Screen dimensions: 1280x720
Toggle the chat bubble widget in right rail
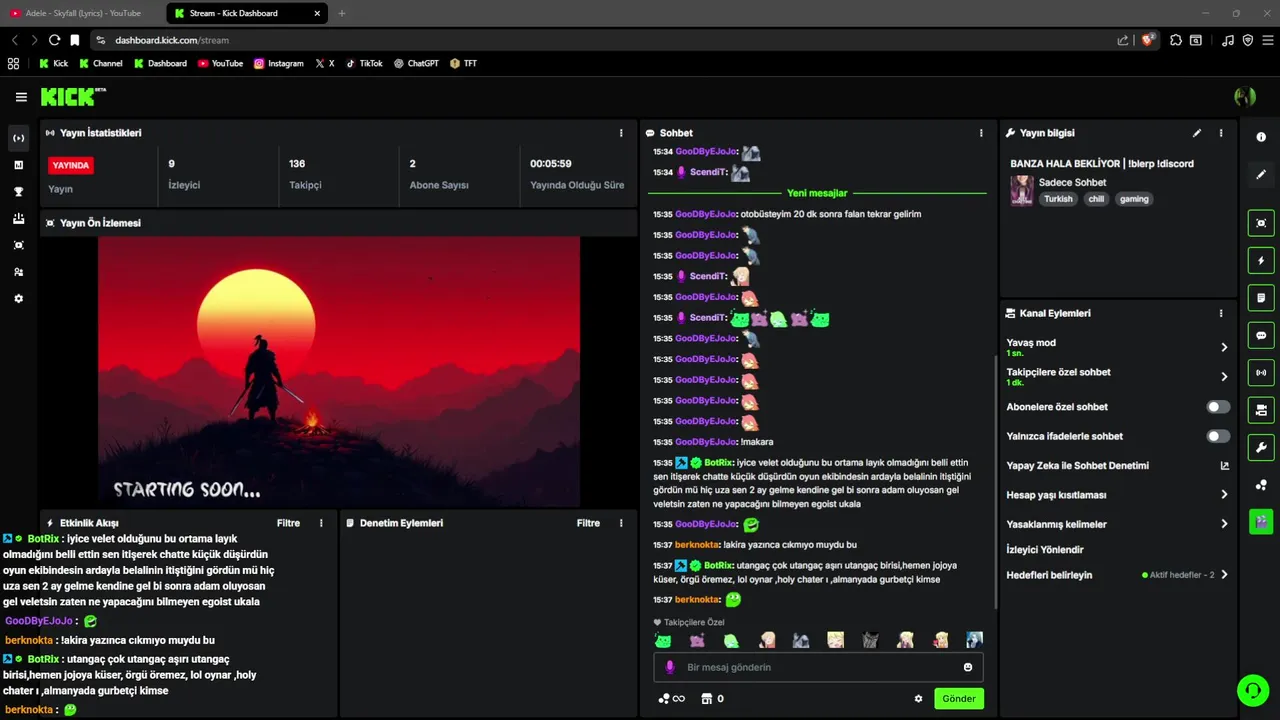click(x=1261, y=335)
